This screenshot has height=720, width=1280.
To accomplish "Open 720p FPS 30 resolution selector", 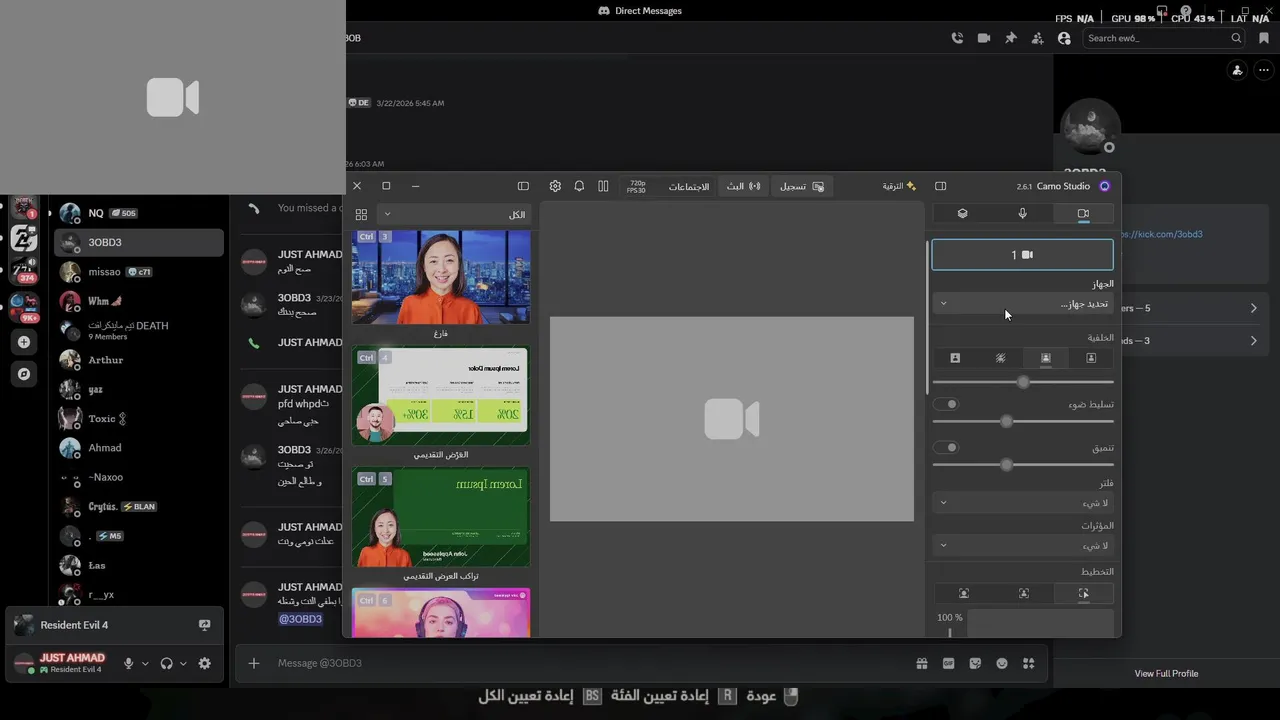I will [637, 186].
